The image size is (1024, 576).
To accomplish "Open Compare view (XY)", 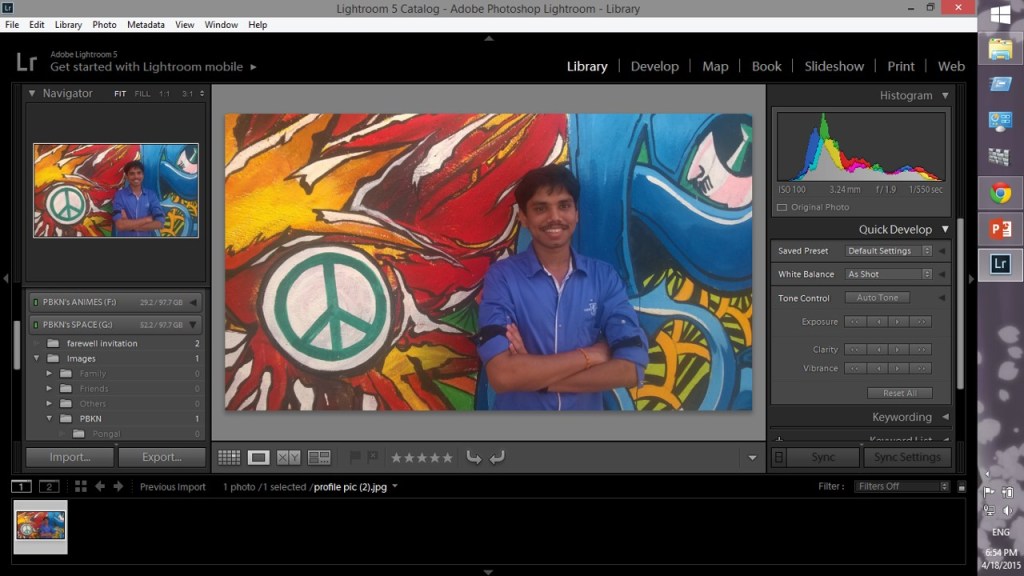I will [288, 457].
